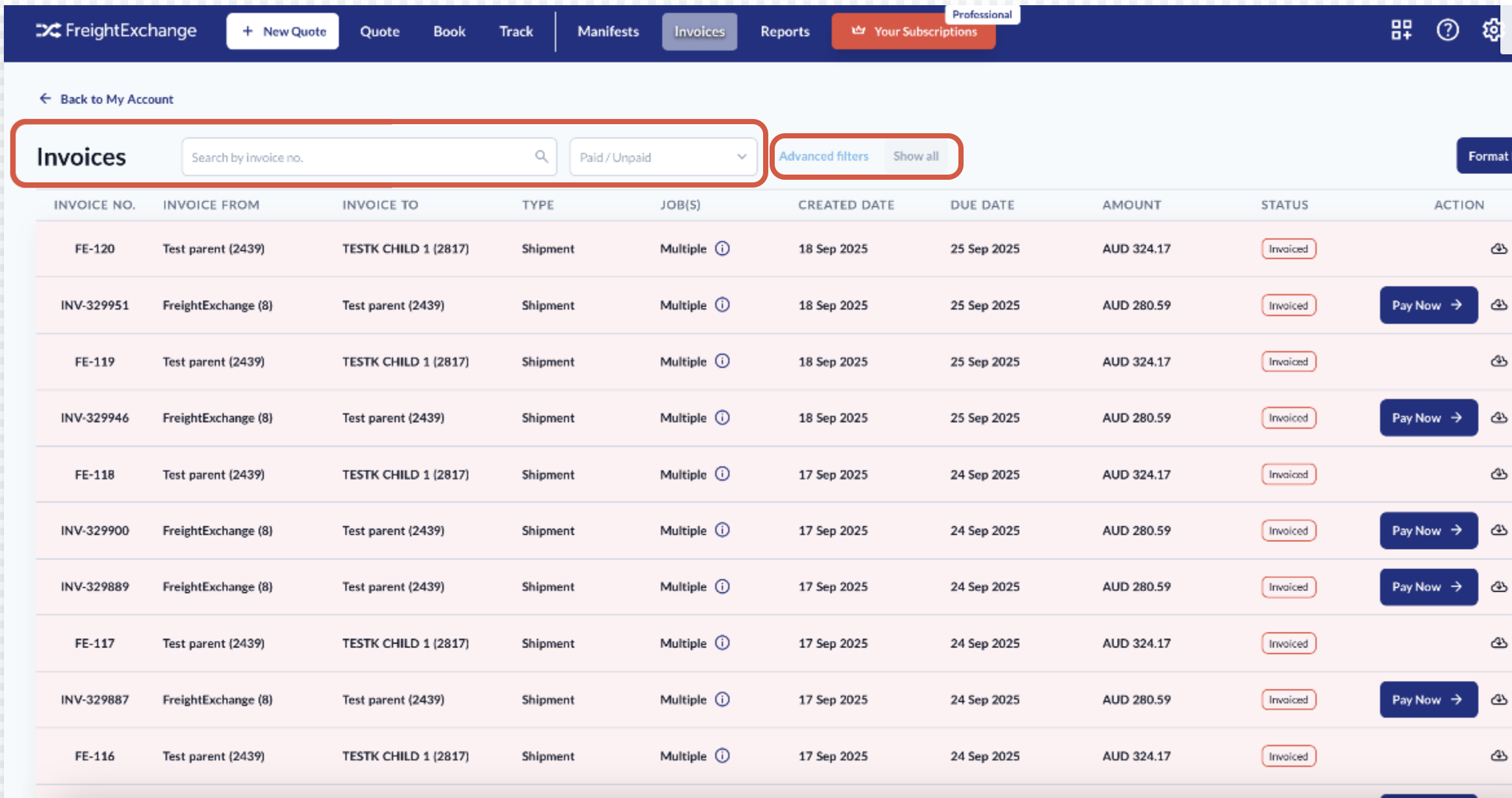Open Your Subscriptions button
This screenshot has width=1512, height=798.
(913, 32)
